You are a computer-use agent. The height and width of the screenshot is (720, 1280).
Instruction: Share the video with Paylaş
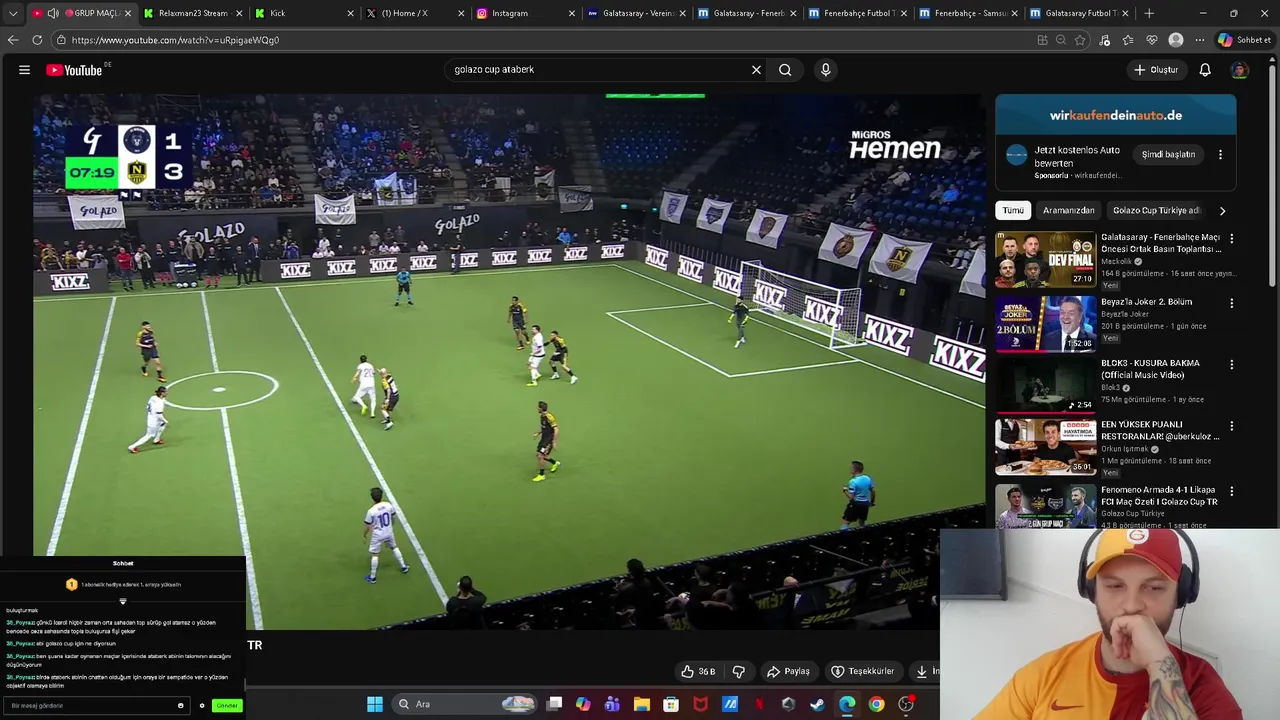(x=788, y=671)
